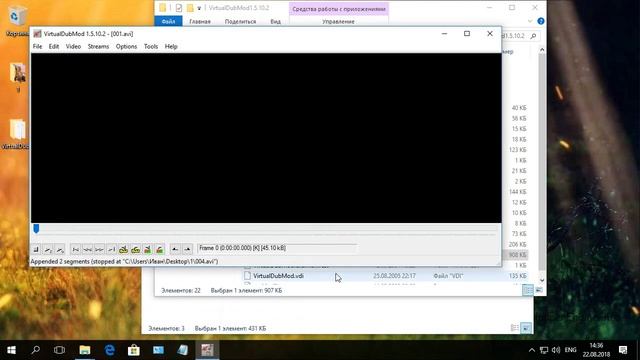Click the taskbar clock showing 14:36
This screenshot has height=360, width=640.
pos(596,350)
